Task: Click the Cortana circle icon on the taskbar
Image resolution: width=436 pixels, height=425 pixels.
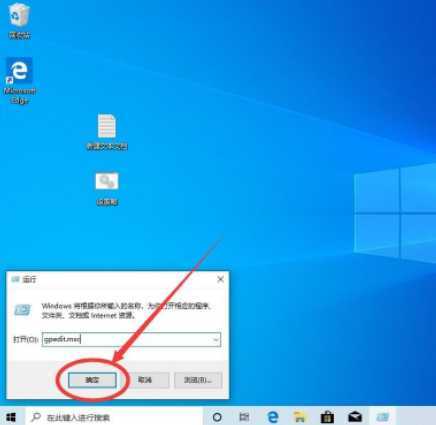Action: pos(217,417)
